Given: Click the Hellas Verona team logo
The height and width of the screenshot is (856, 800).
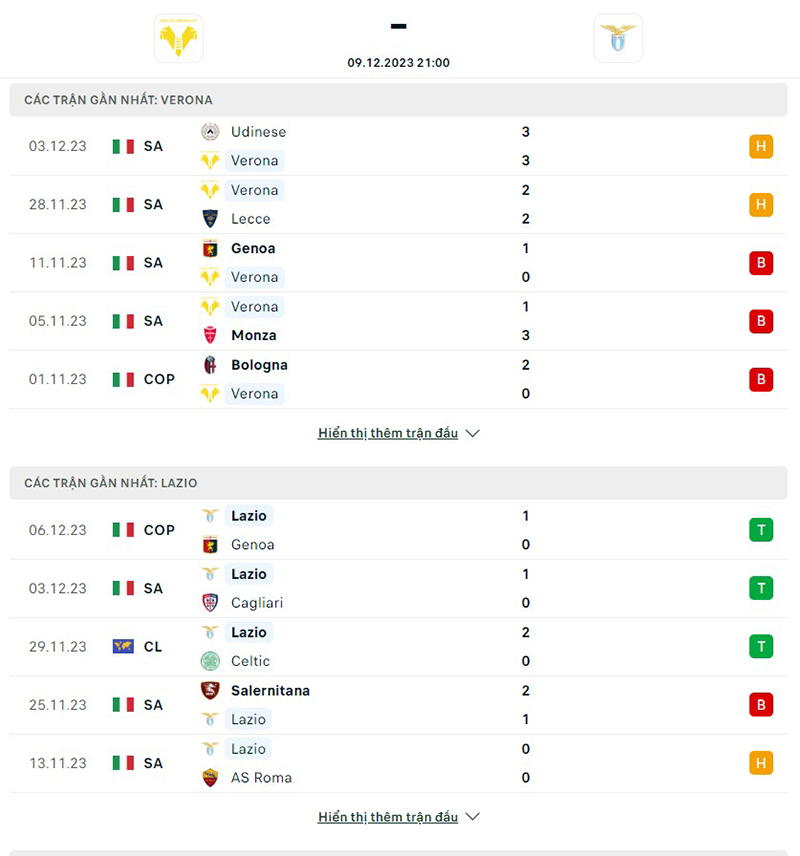Looking at the screenshot, I should pyautogui.click(x=178, y=38).
